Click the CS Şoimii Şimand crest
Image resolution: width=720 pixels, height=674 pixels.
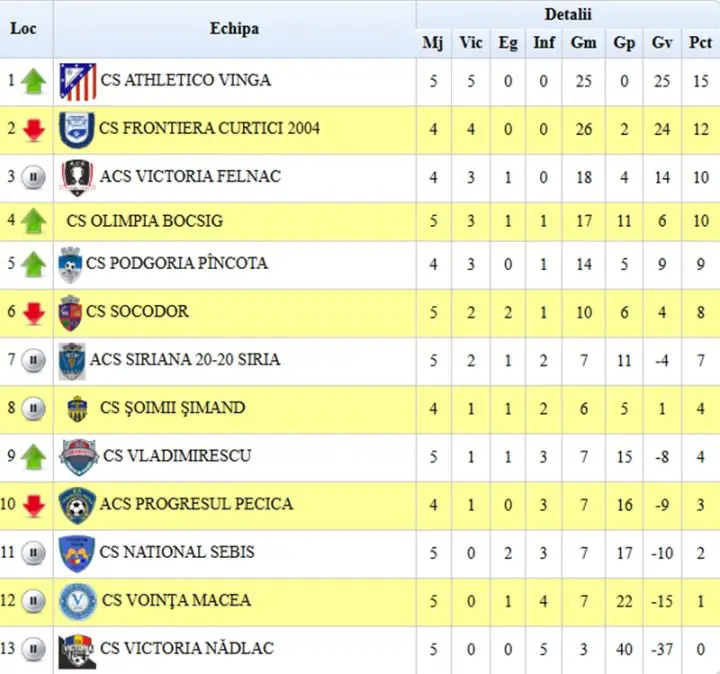(77, 409)
